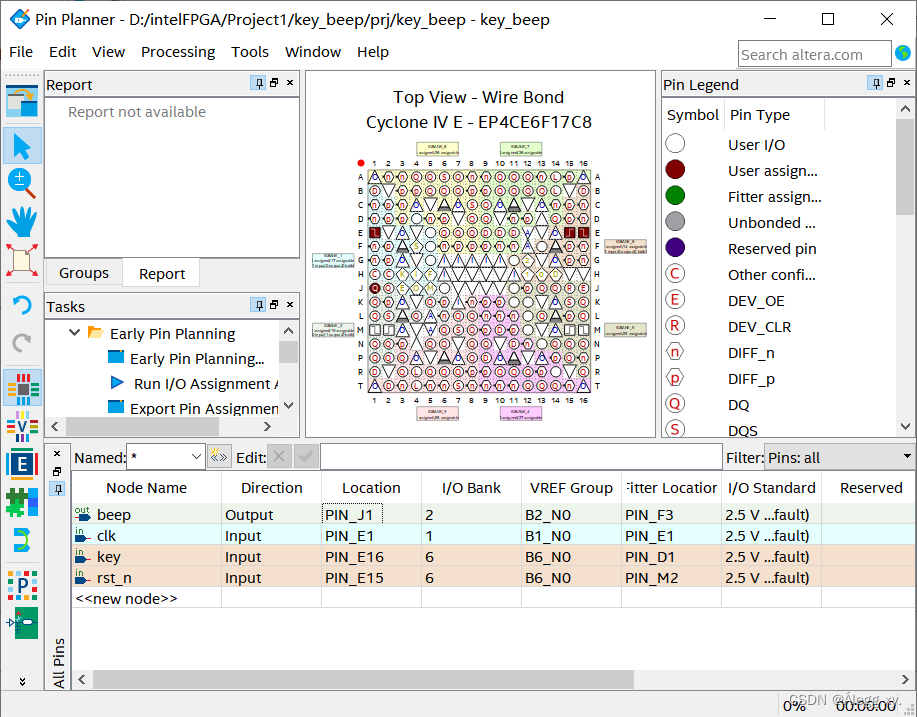
Task: Click the differential pair connection icon
Action: pyautogui.click(x=22, y=540)
